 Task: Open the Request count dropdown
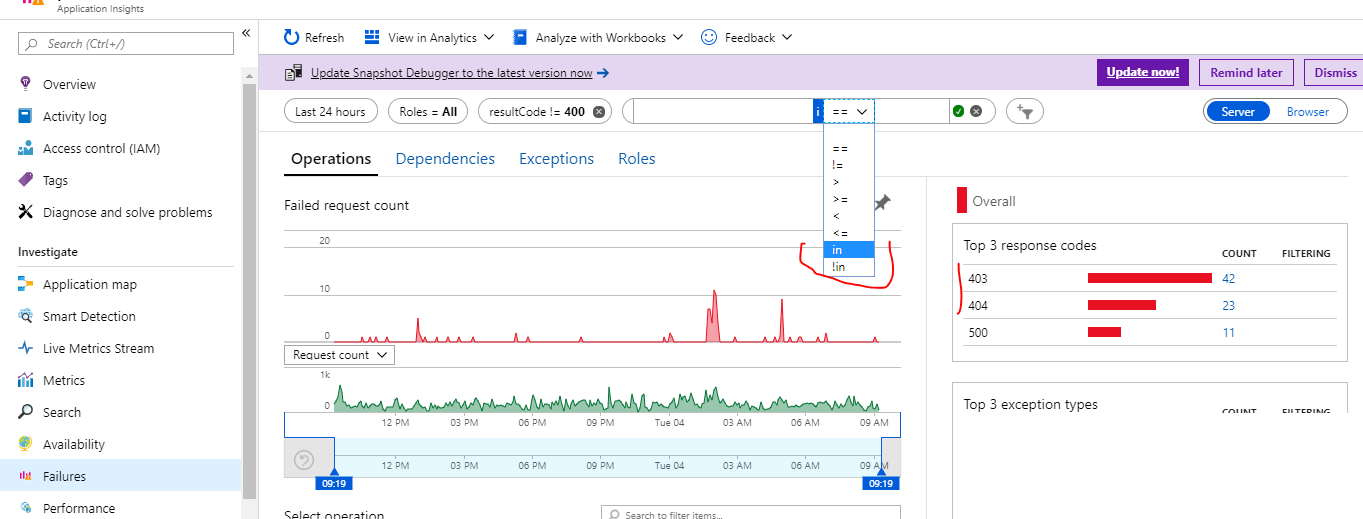point(339,355)
